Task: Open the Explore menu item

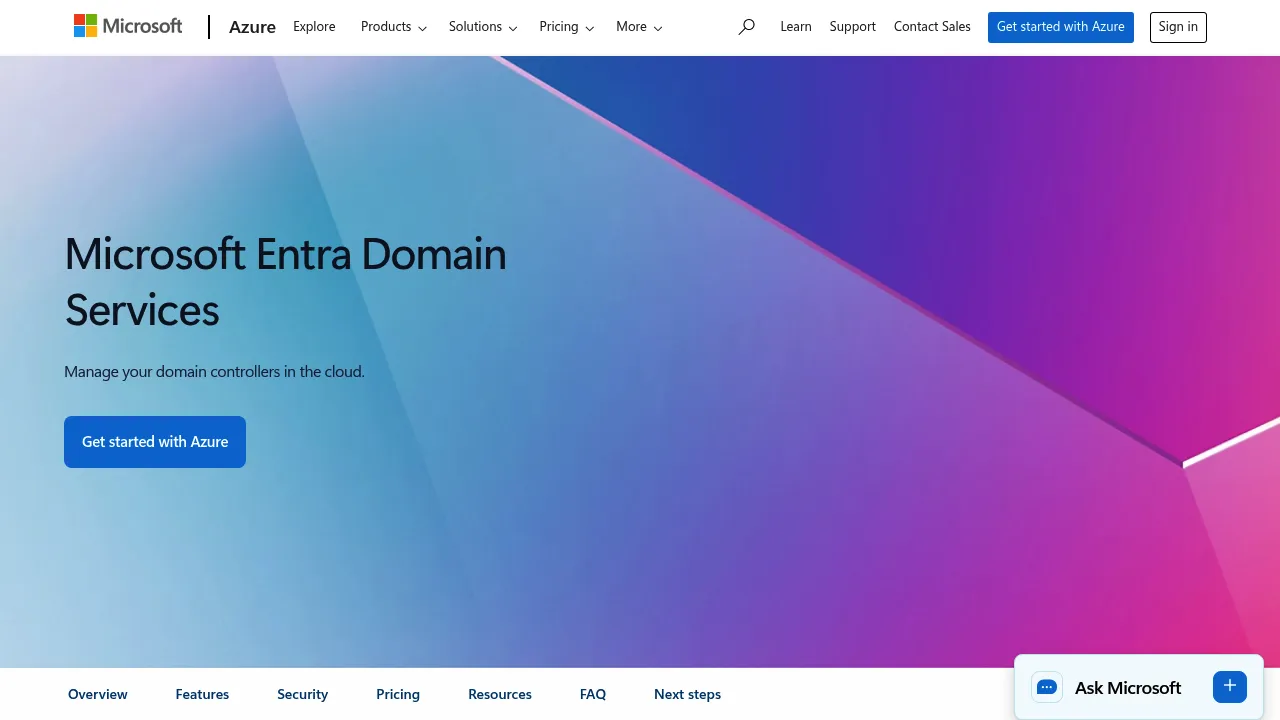Action: (x=314, y=27)
